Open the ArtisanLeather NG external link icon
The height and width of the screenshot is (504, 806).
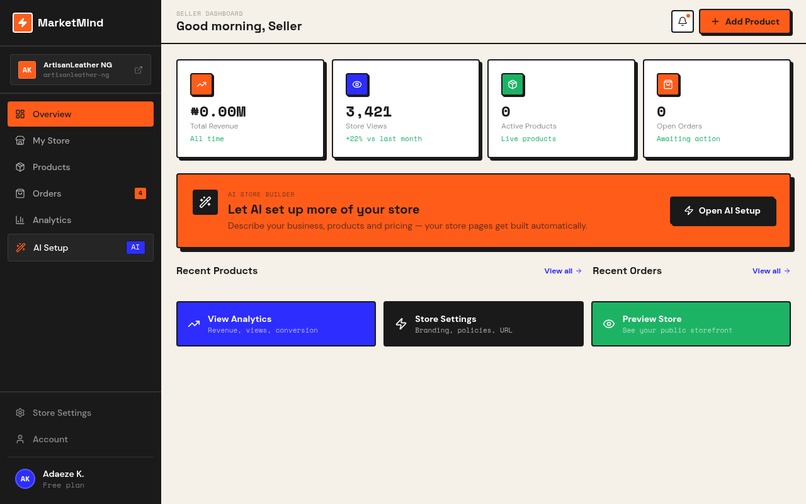(x=138, y=70)
